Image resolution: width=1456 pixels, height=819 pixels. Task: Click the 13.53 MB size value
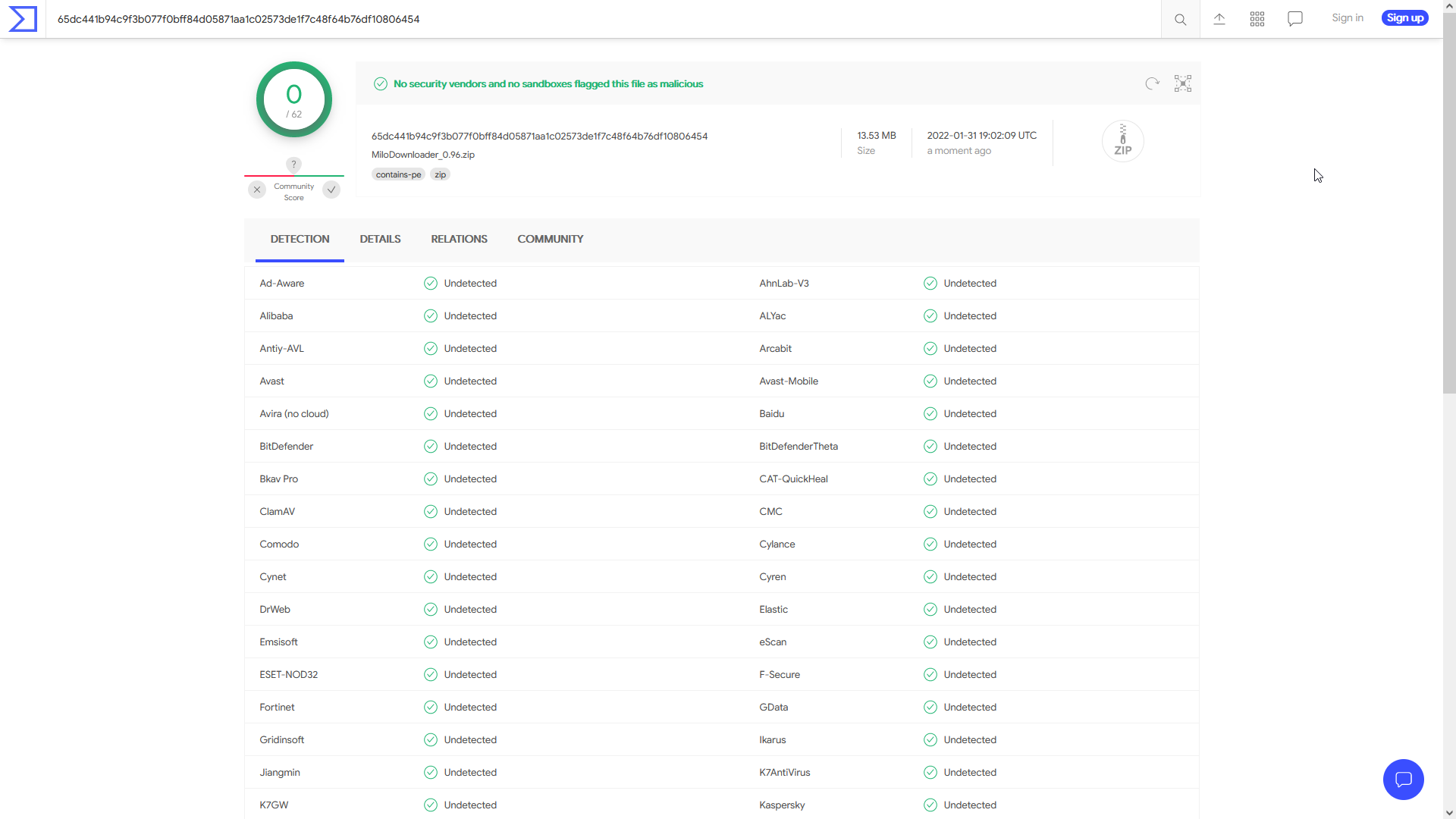877,136
